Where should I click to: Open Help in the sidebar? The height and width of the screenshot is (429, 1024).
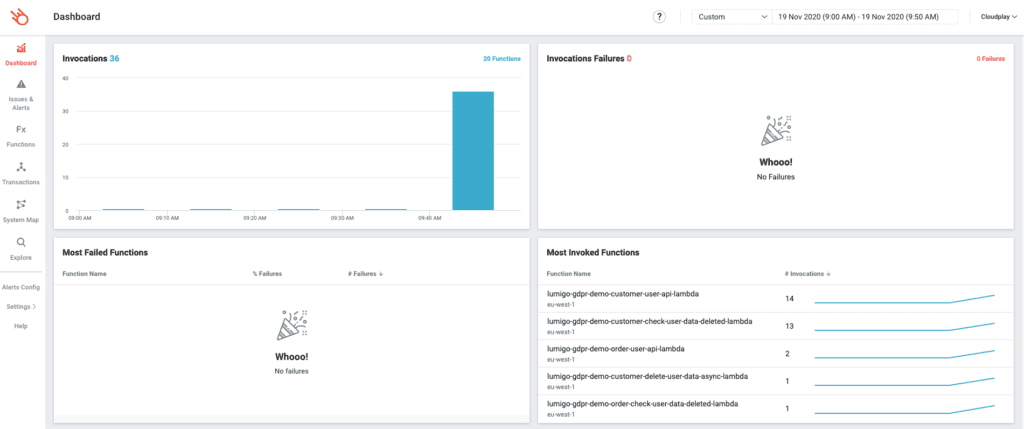21,326
